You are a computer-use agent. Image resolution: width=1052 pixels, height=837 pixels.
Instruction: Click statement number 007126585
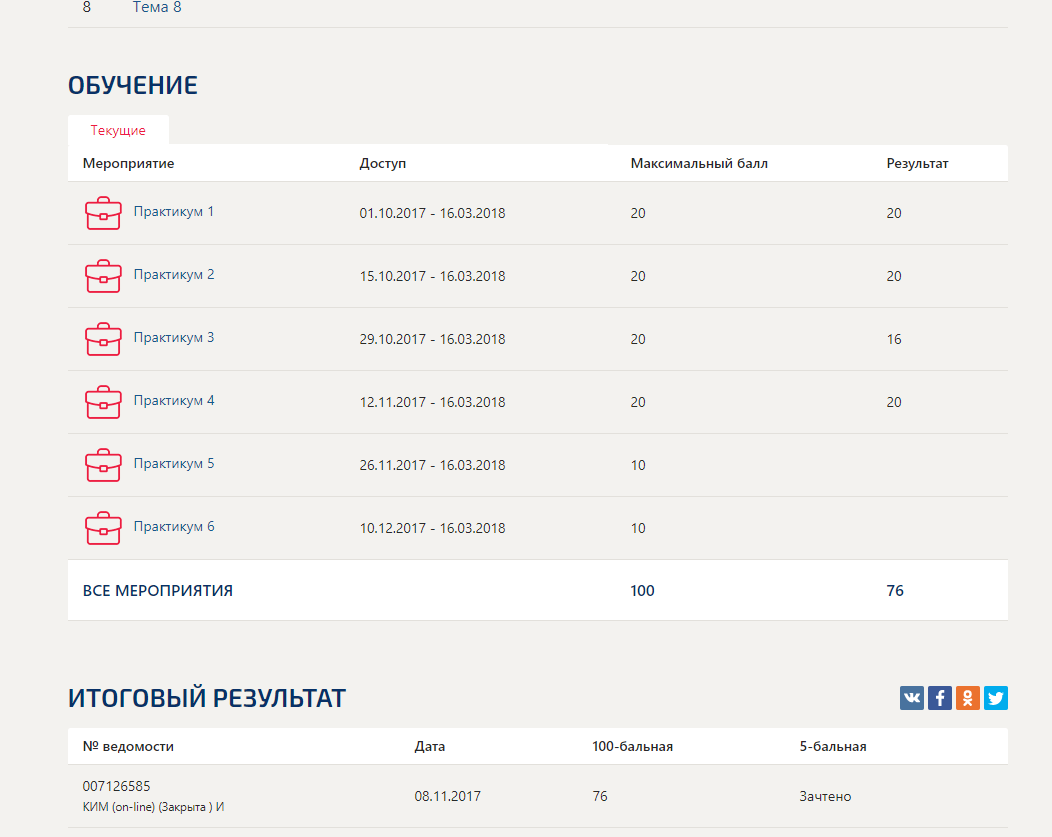117,786
